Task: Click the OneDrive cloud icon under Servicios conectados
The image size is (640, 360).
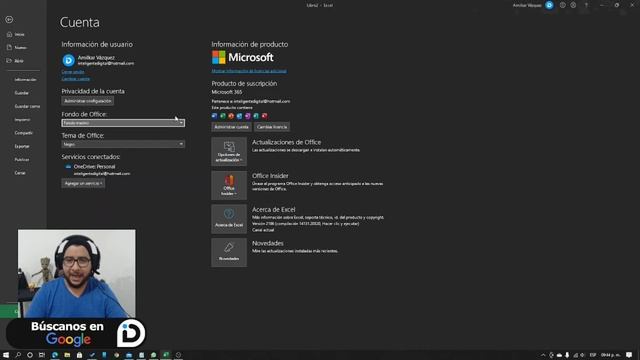Action: (x=68, y=167)
